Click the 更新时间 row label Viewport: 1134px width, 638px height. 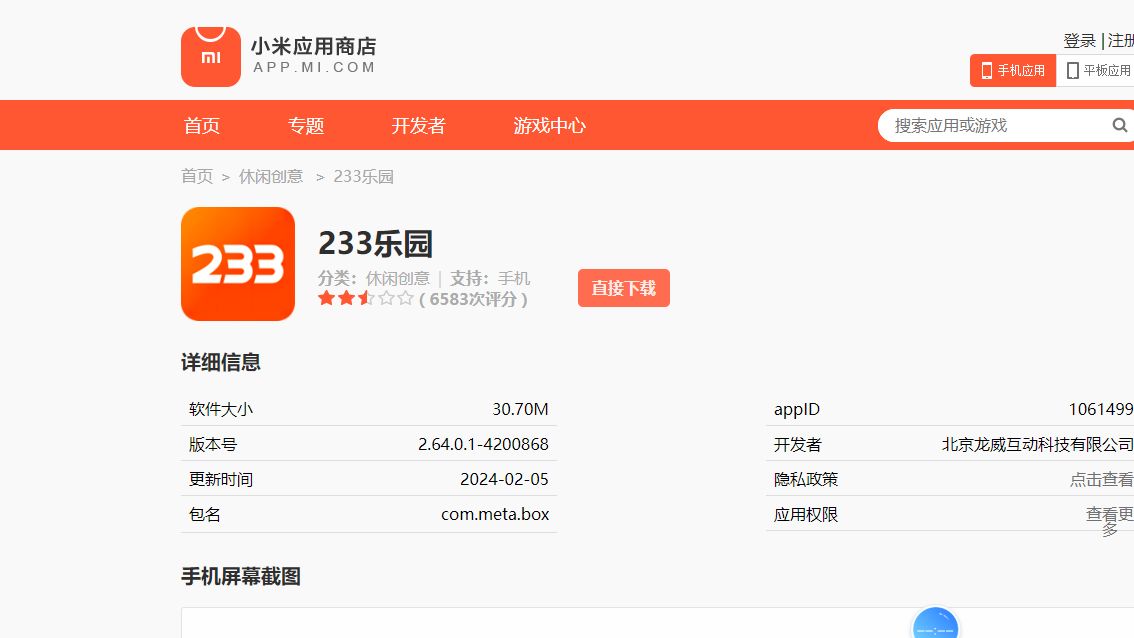[x=221, y=479]
